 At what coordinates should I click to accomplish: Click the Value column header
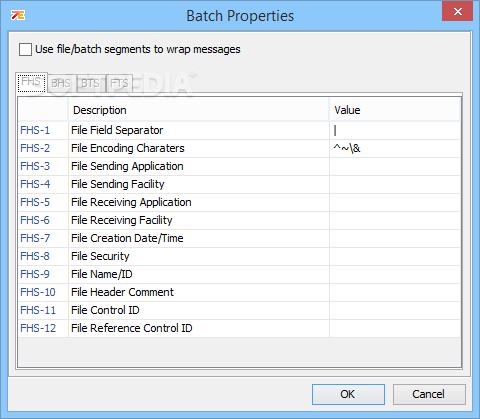395,110
